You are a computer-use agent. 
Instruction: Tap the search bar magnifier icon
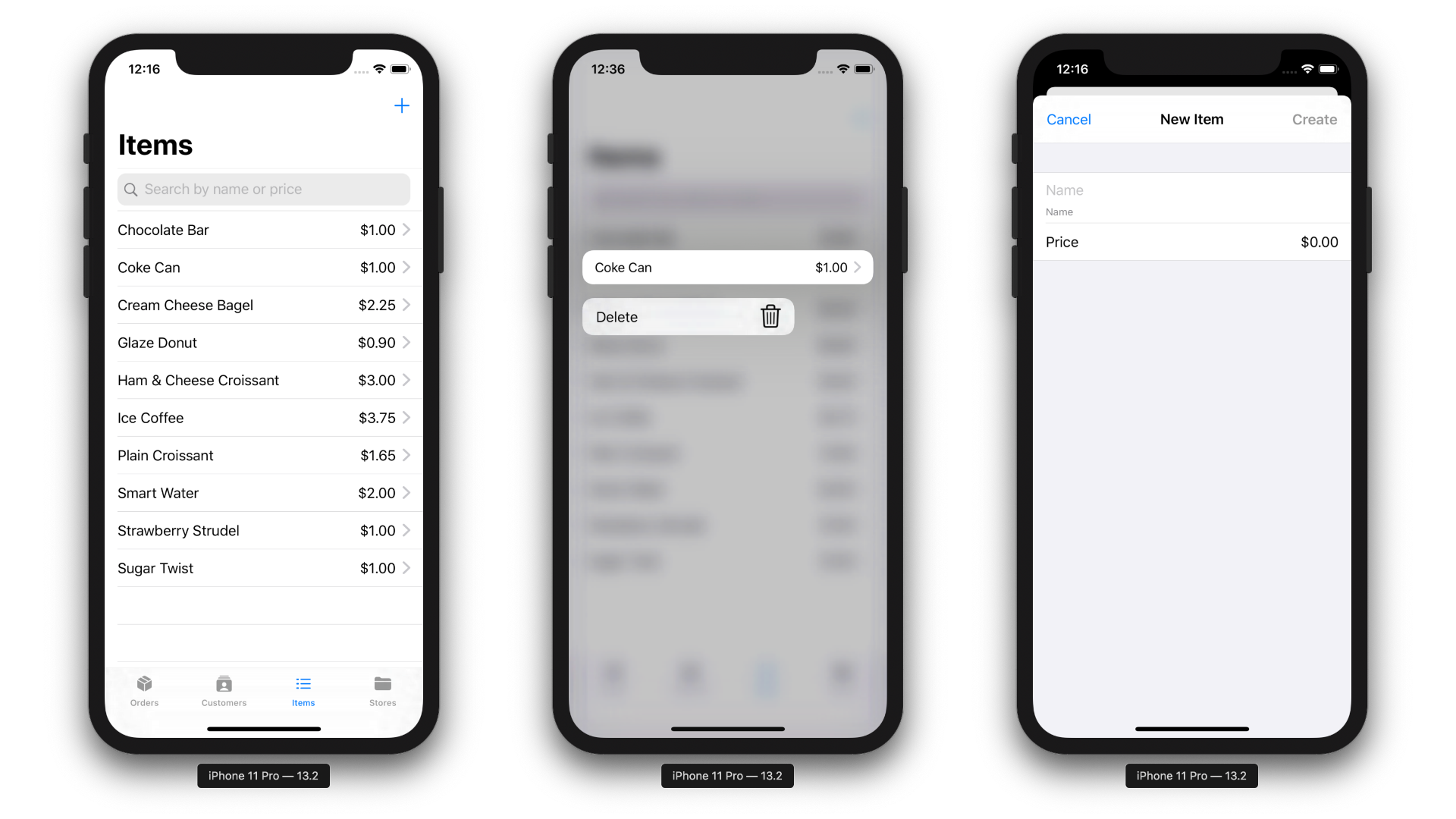[131, 189]
